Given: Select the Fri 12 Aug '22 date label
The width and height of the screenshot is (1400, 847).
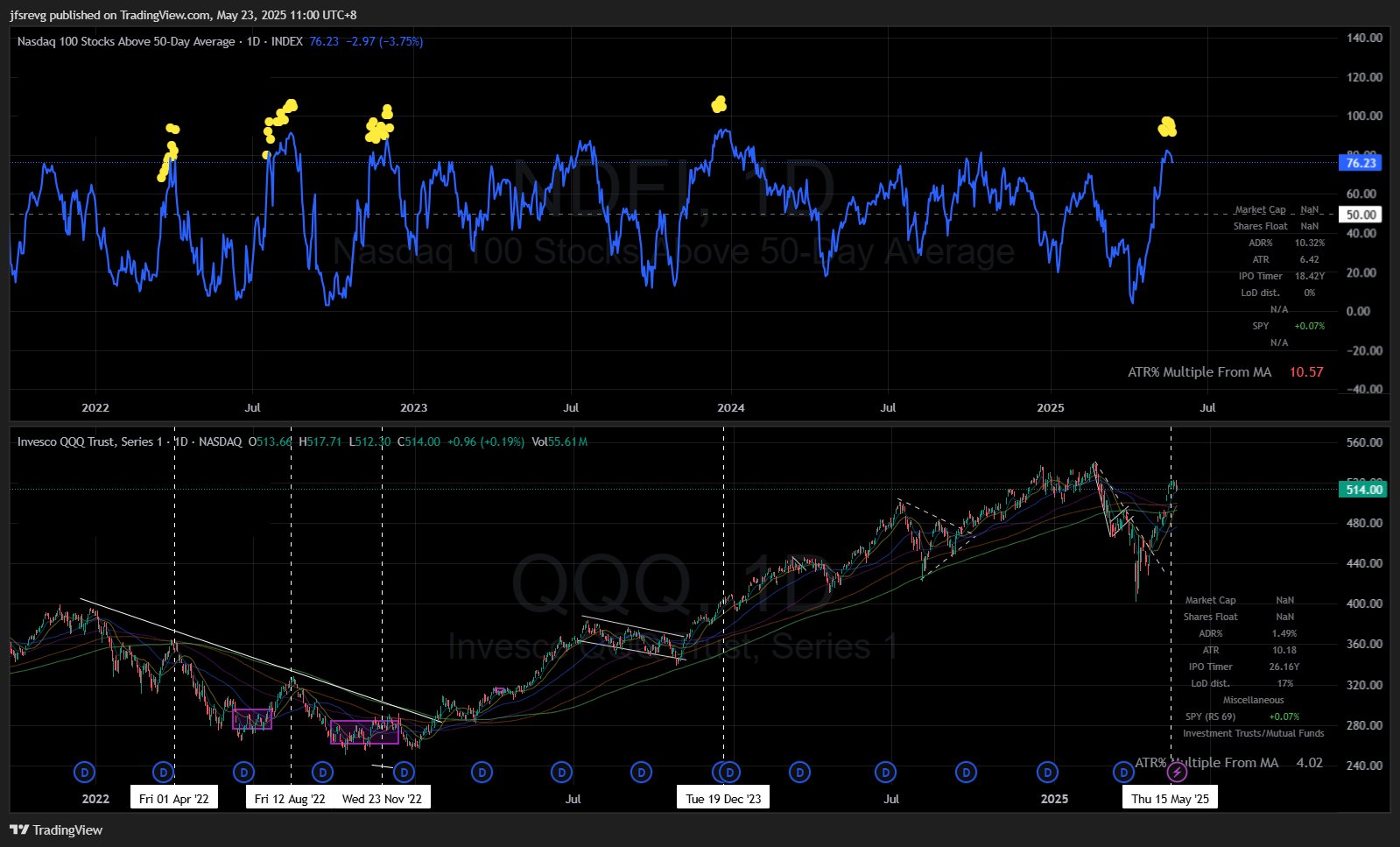Looking at the screenshot, I should [290, 798].
